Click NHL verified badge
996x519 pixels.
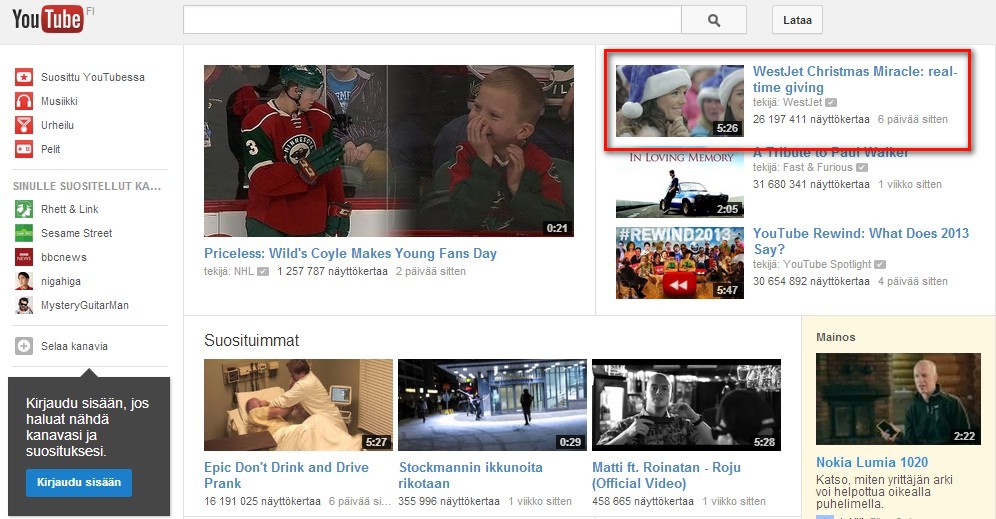(263, 271)
